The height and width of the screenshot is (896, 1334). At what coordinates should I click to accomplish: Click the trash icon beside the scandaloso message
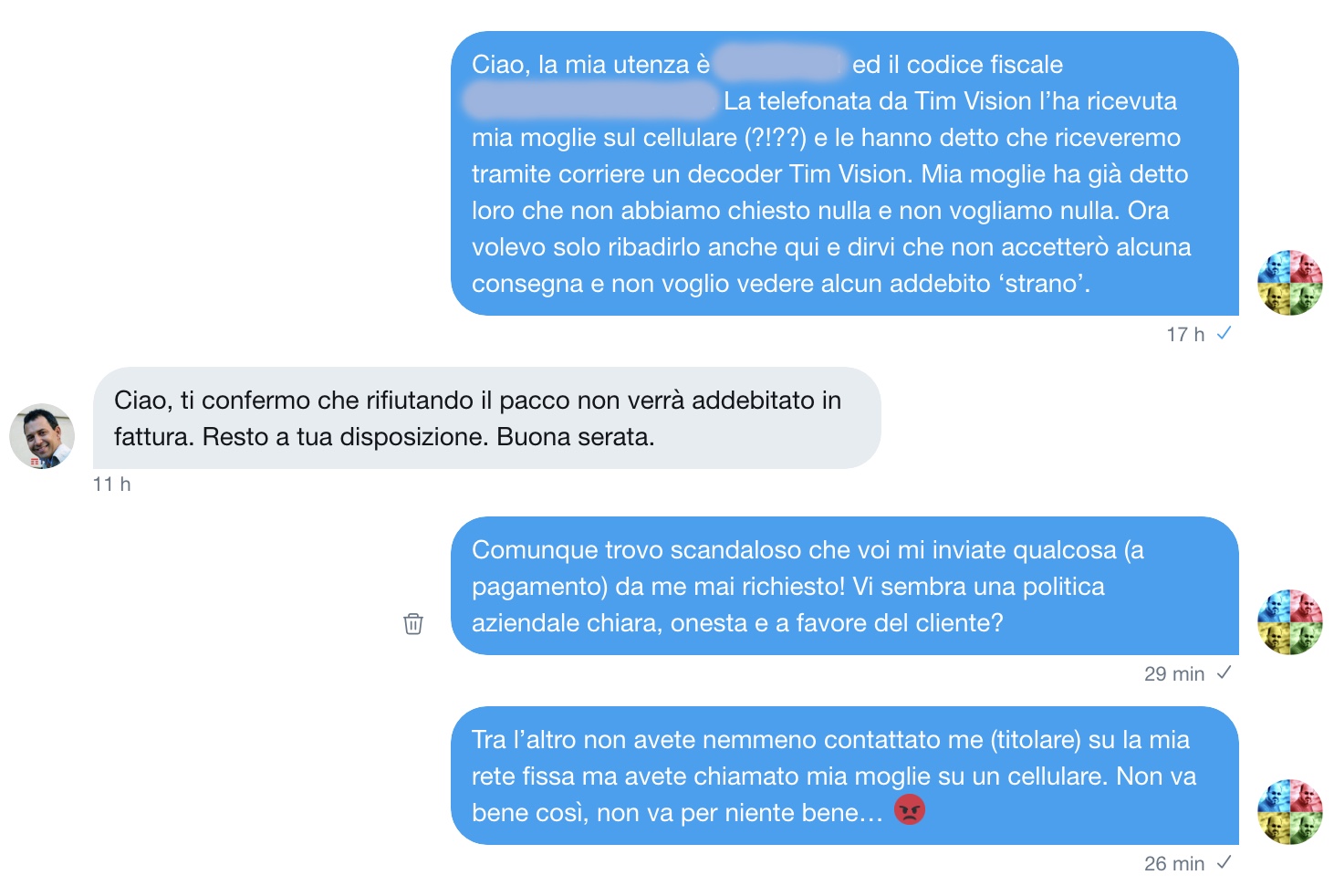(413, 624)
